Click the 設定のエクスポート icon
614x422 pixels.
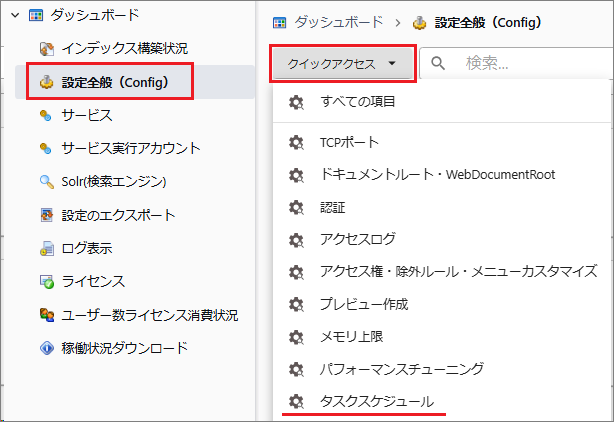(46, 215)
